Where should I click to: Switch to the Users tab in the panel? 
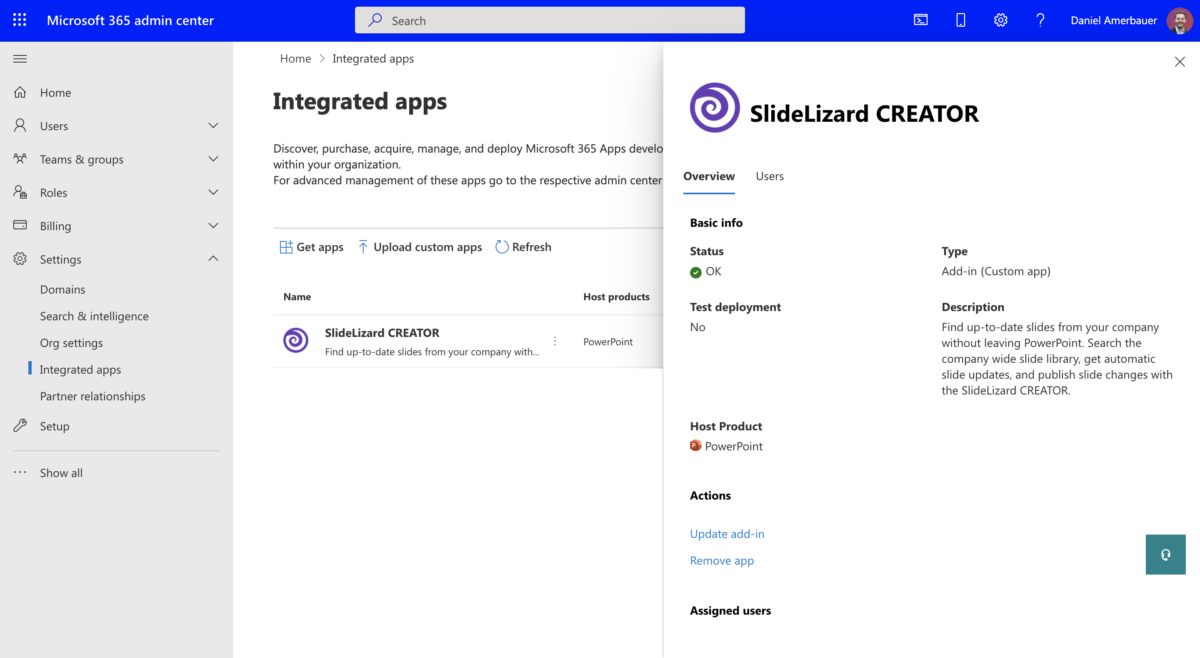pos(769,176)
